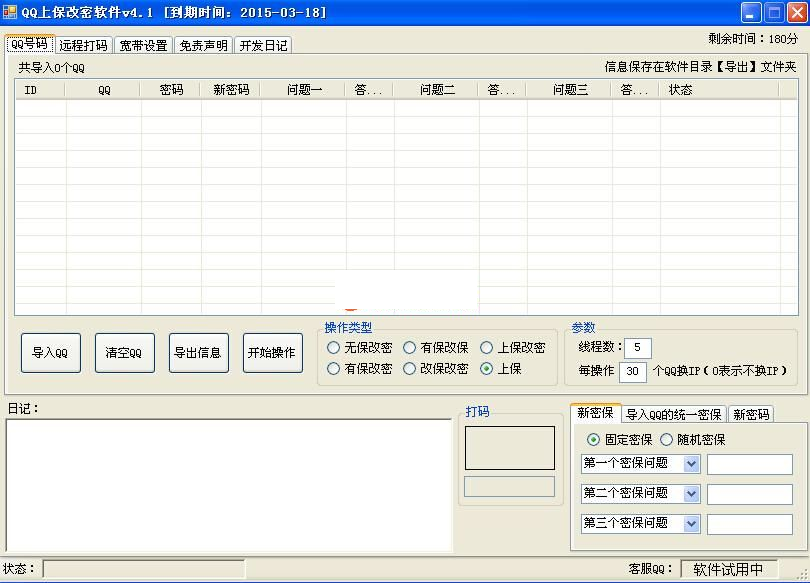
Task: Click the 导入QQ button
Action: [50, 353]
